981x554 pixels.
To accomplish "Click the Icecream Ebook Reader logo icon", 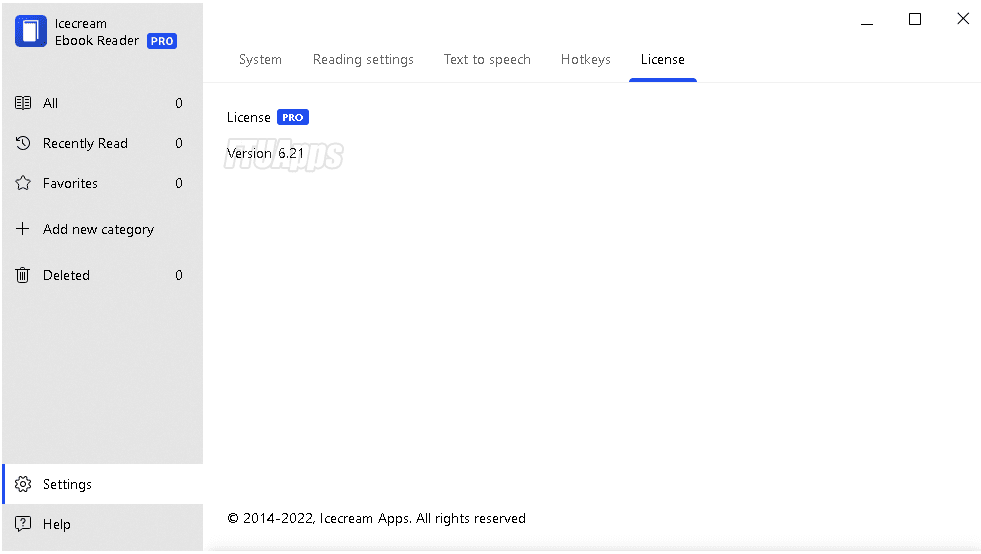I will coord(31,31).
